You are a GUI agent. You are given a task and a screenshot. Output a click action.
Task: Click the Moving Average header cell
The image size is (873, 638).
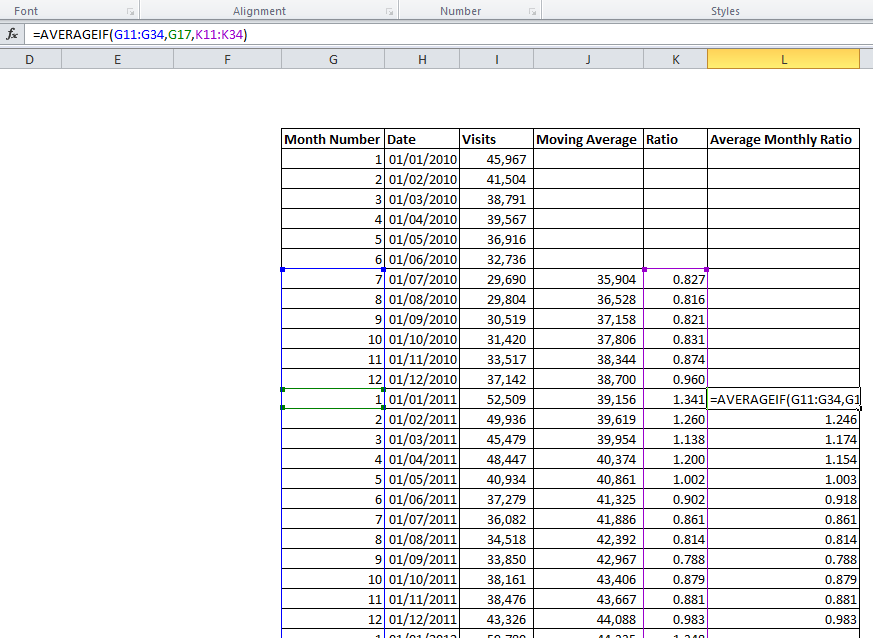pyautogui.click(x=587, y=139)
